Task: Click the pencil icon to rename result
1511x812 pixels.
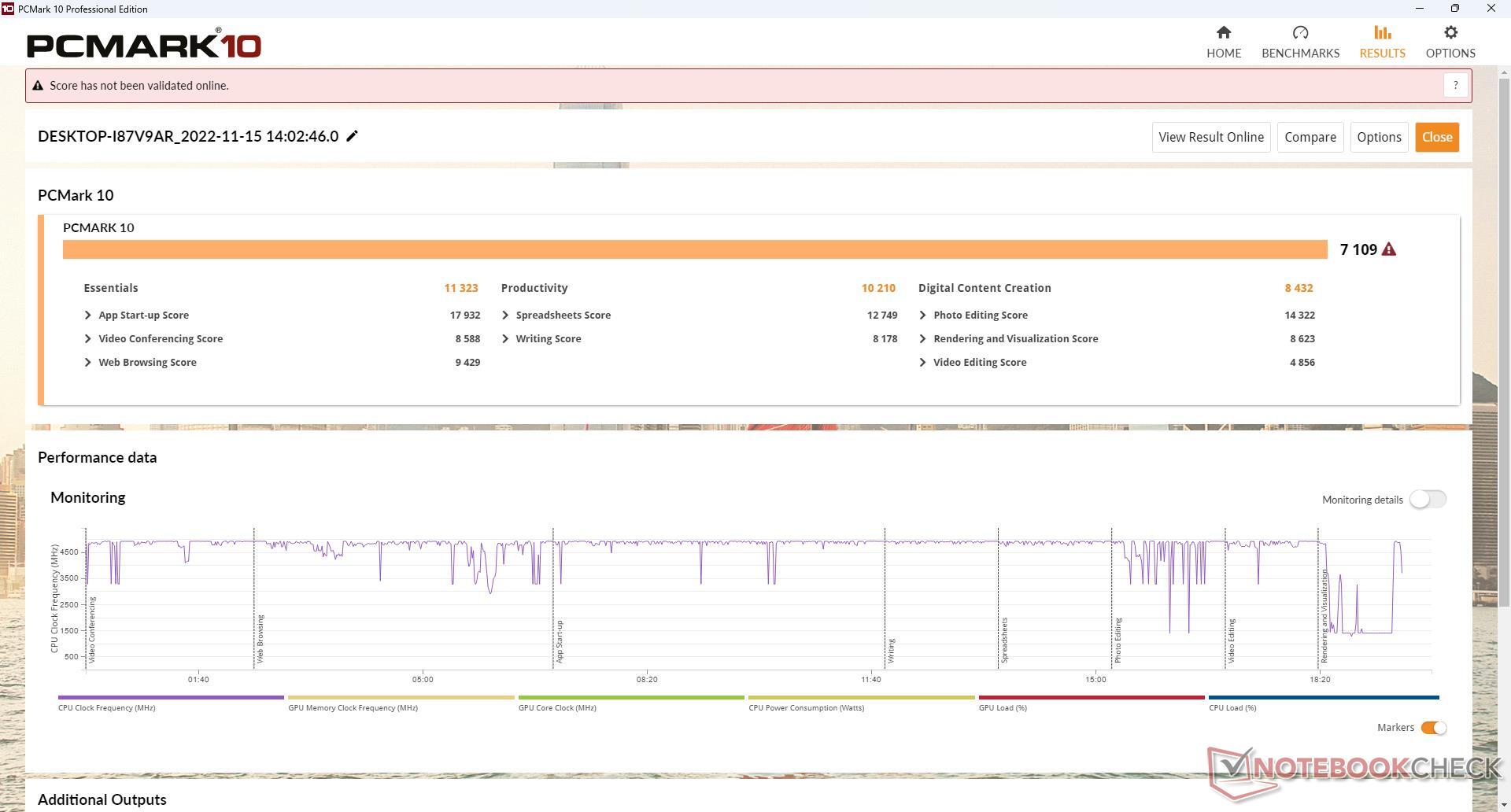Action: (353, 136)
